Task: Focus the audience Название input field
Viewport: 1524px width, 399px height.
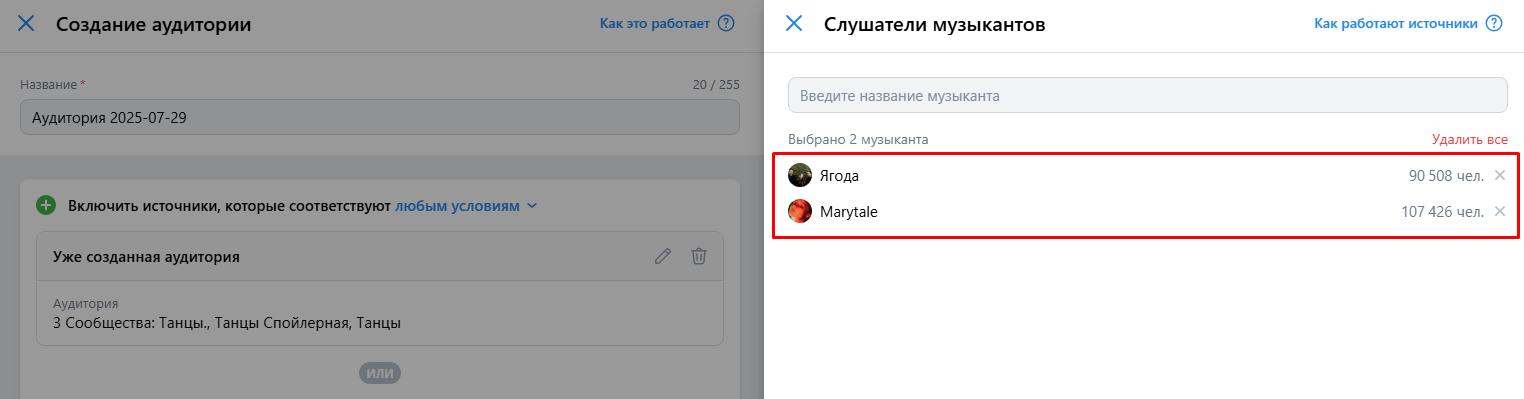Action: click(x=380, y=117)
